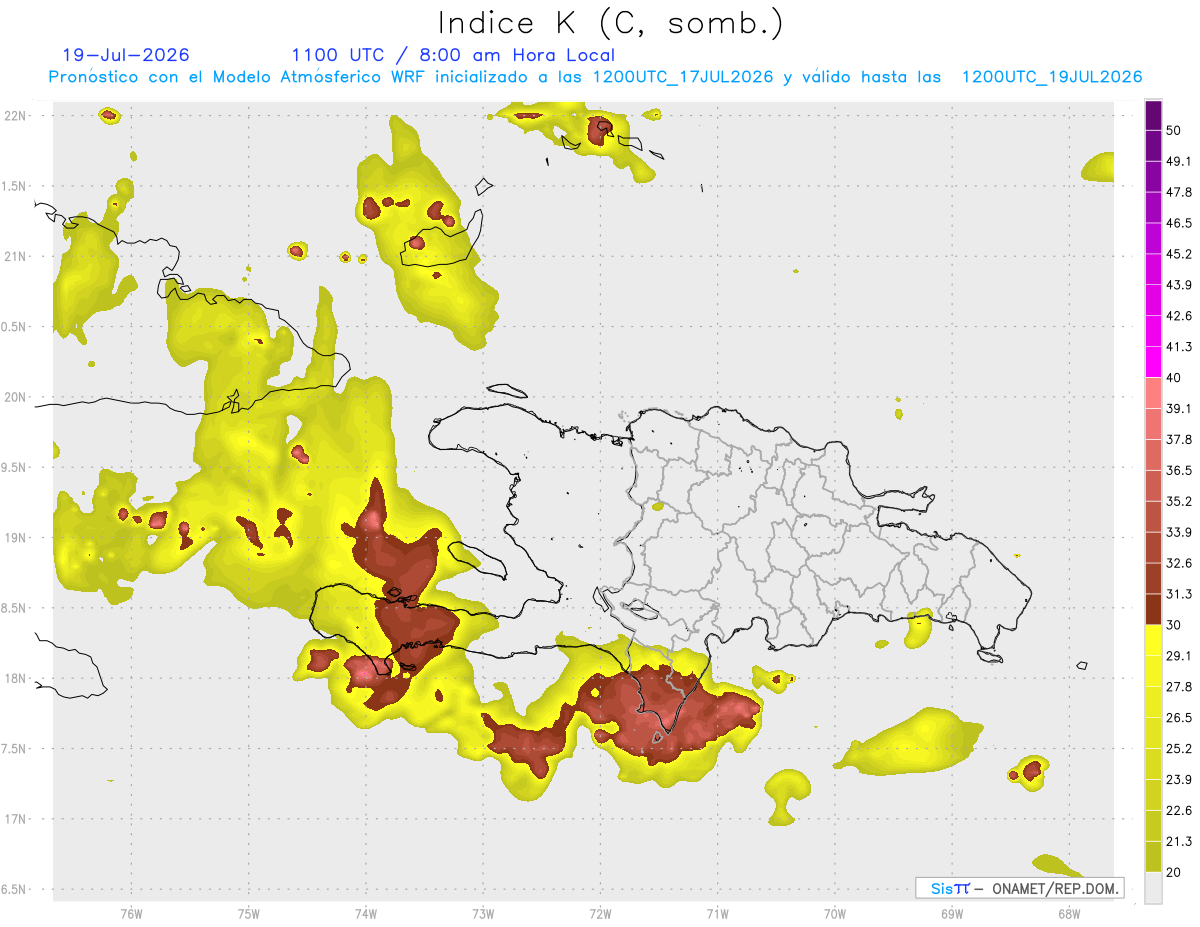Image resolution: width=1200 pixels, height=927 pixels.
Task: Click the '27.8' colorbar value
Action: (x=1179, y=687)
